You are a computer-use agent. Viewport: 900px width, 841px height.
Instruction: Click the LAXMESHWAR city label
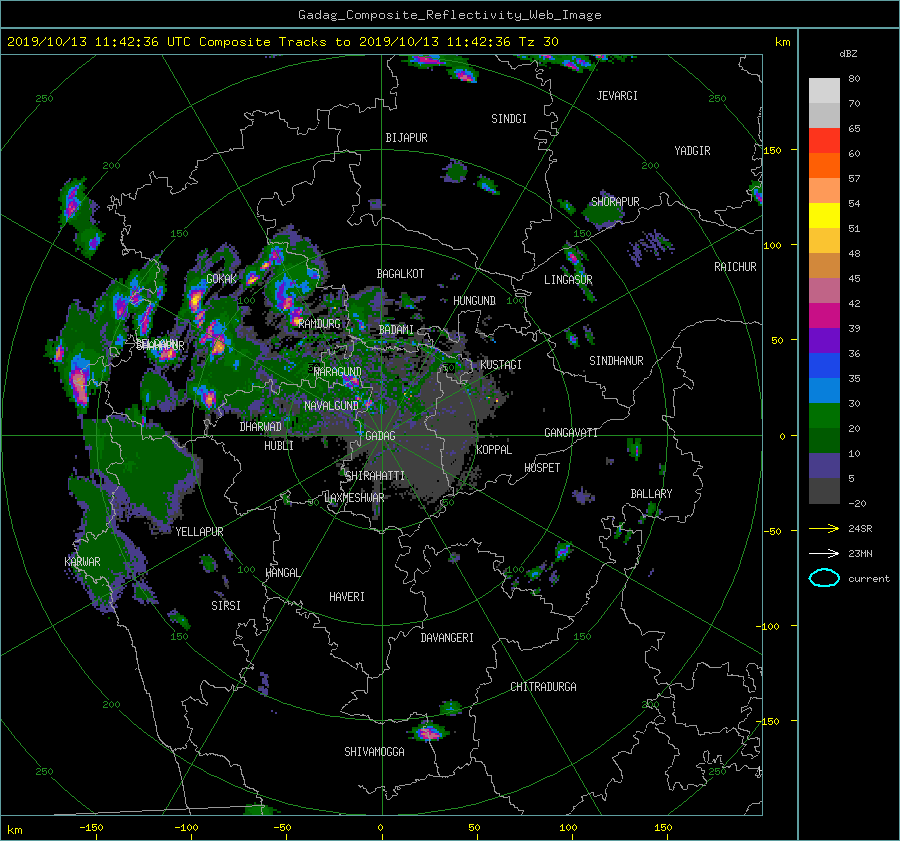(x=354, y=498)
